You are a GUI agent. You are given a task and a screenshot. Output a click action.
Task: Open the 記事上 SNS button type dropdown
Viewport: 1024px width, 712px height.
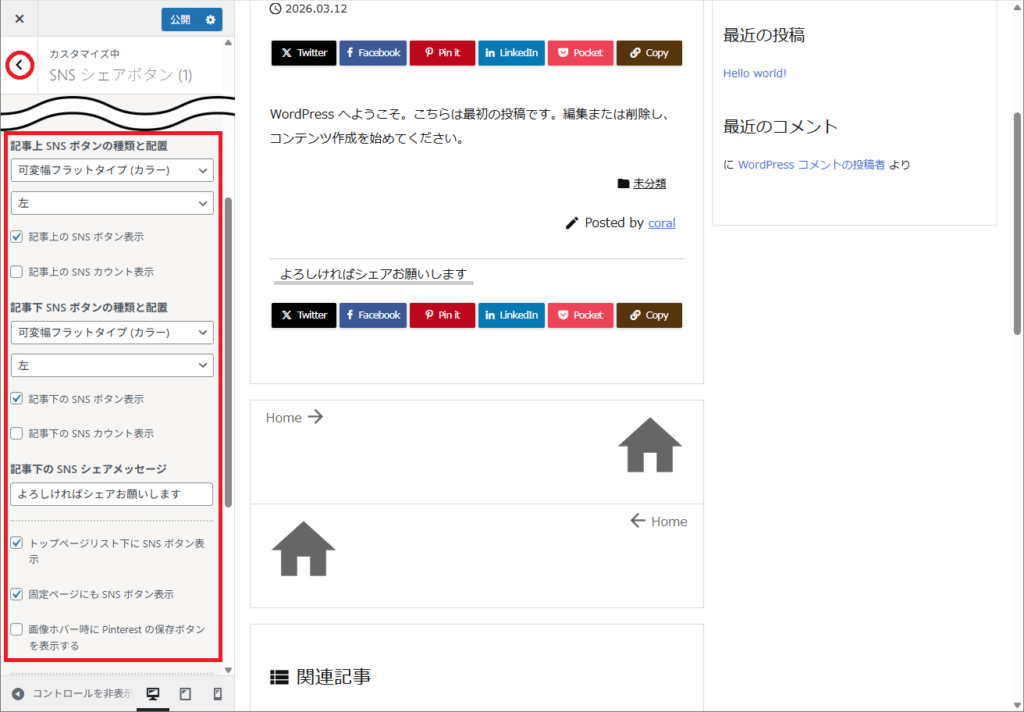tap(111, 170)
